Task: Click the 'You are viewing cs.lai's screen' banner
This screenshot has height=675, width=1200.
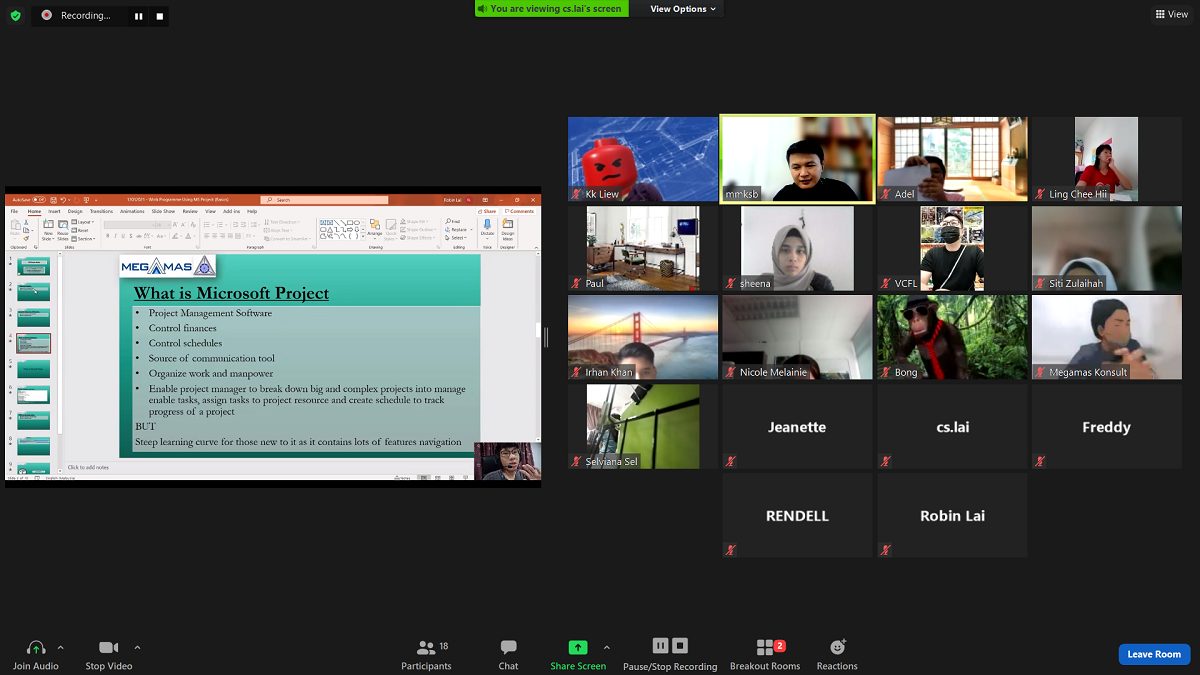Action: click(x=552, y=9)
